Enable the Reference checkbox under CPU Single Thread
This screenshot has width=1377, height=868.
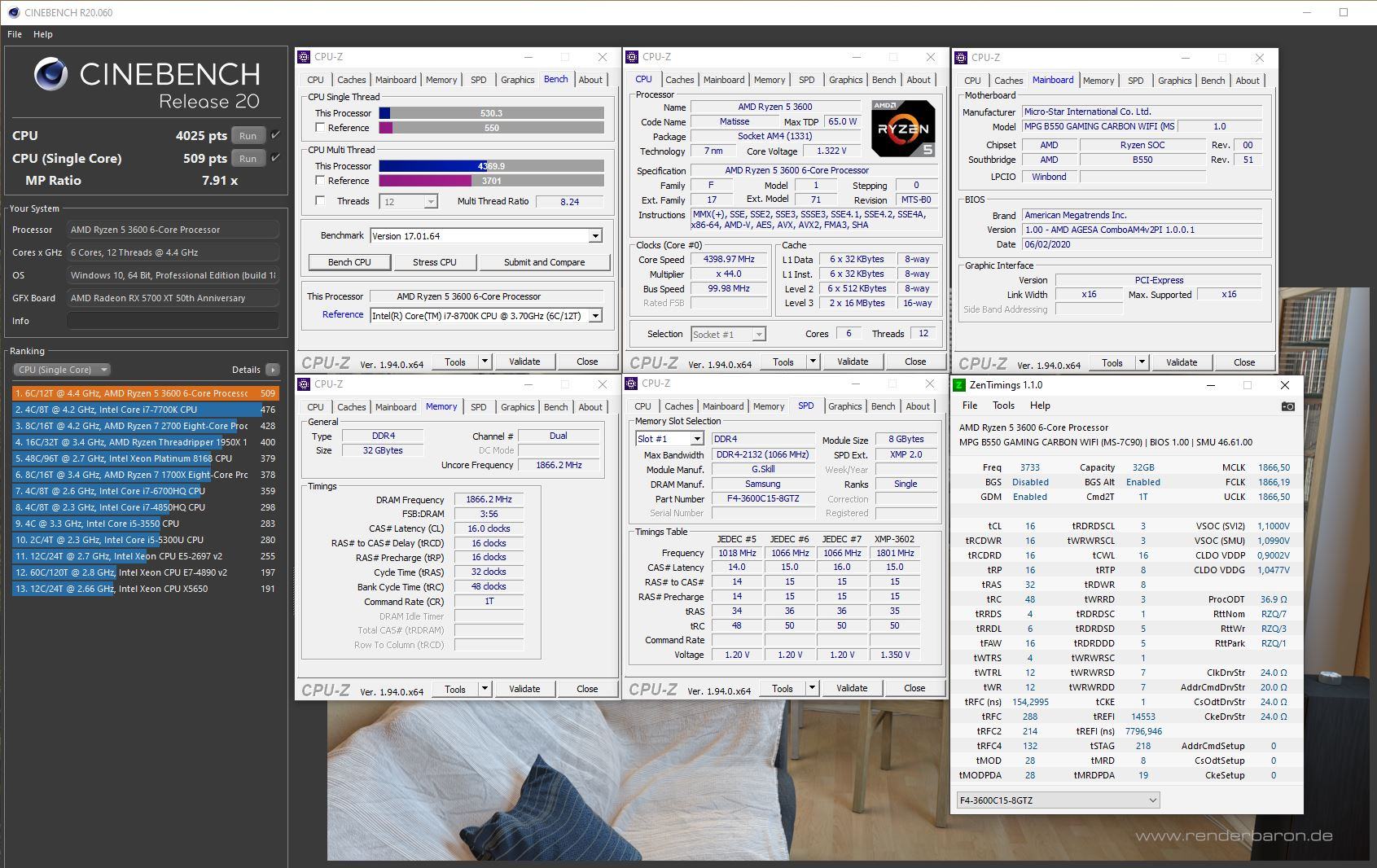coord(320,128)
